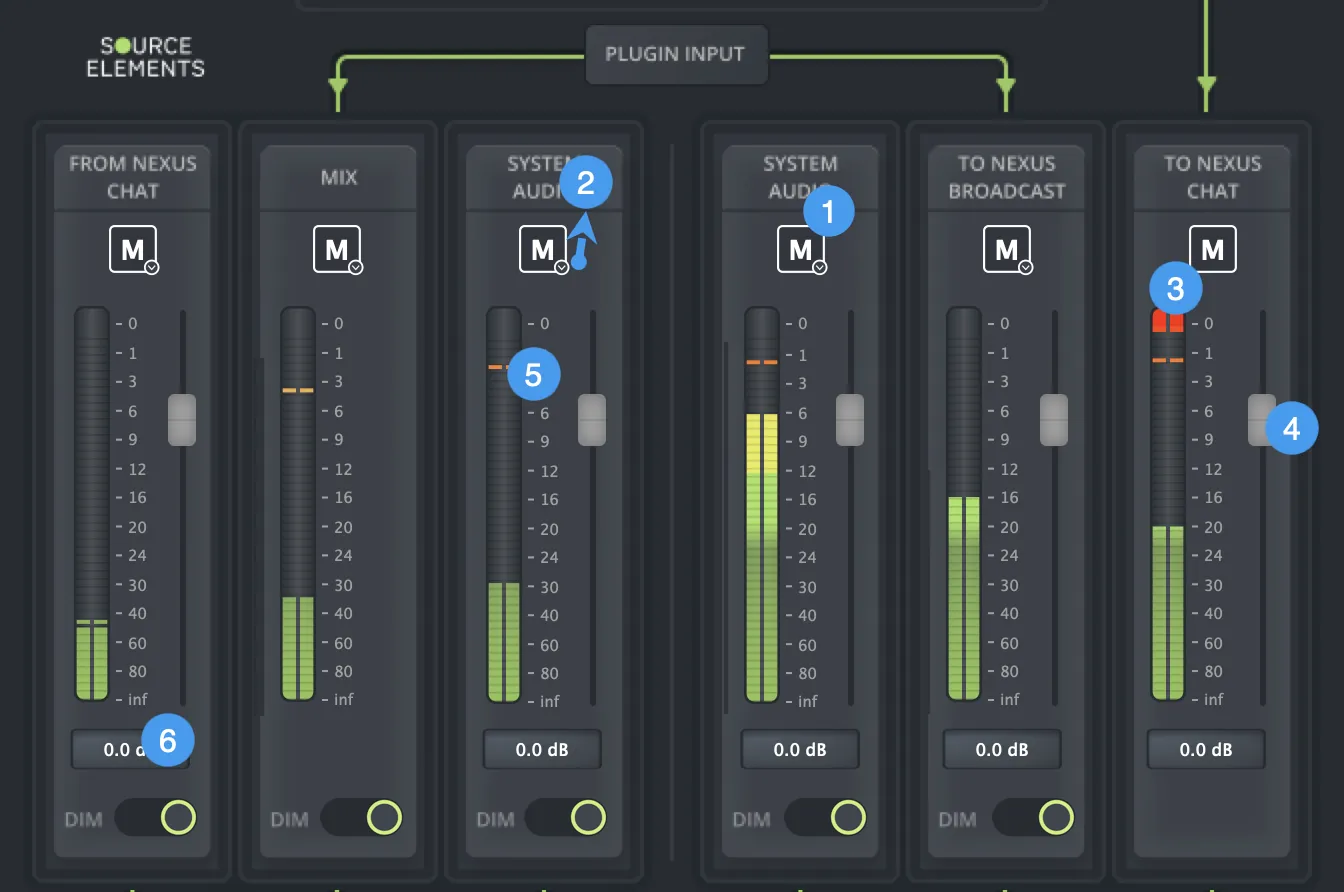Click the From Nexus Chat dB value field

point(130,749)
